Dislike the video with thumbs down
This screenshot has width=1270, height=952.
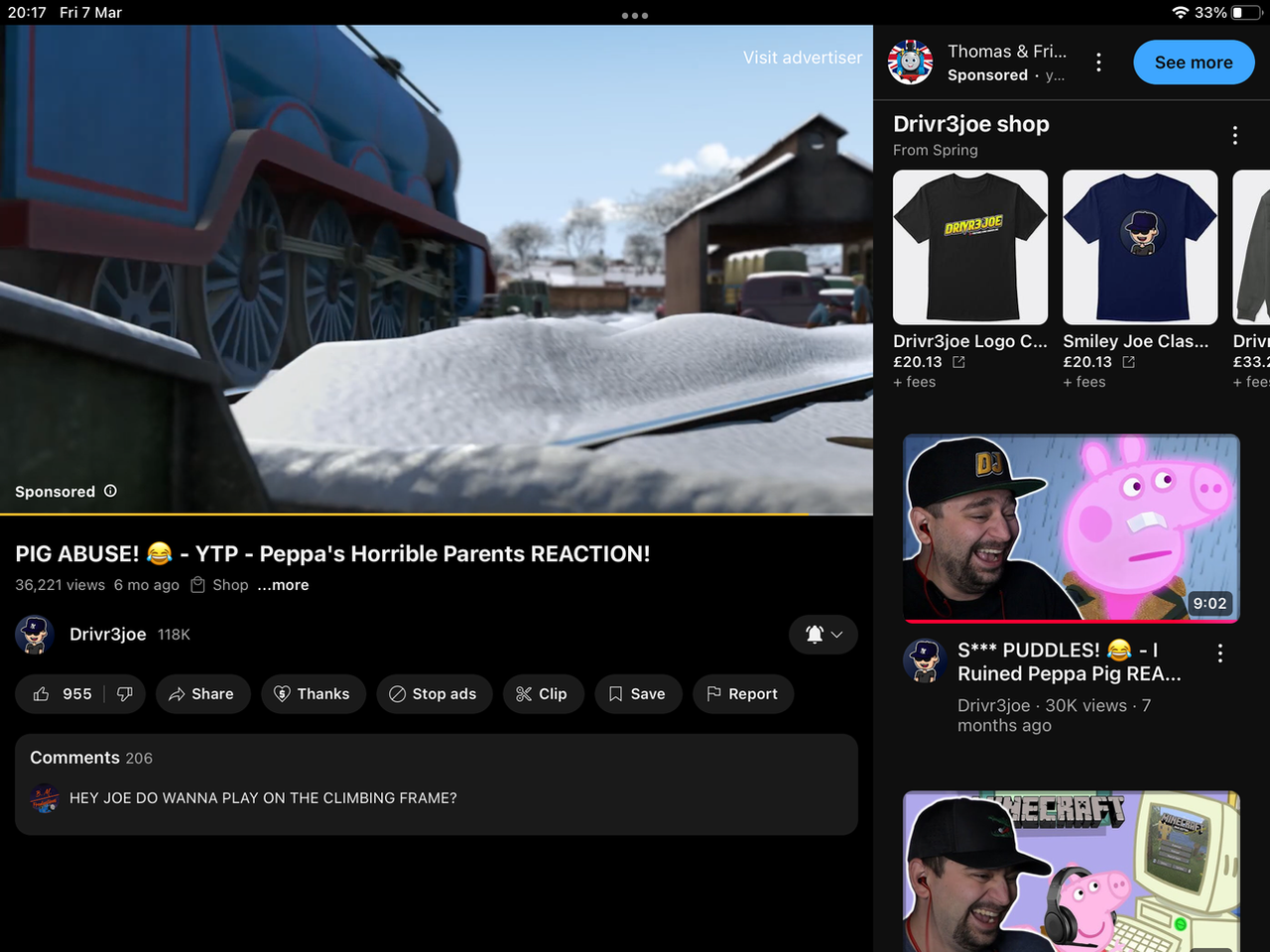tap(125, 694)
